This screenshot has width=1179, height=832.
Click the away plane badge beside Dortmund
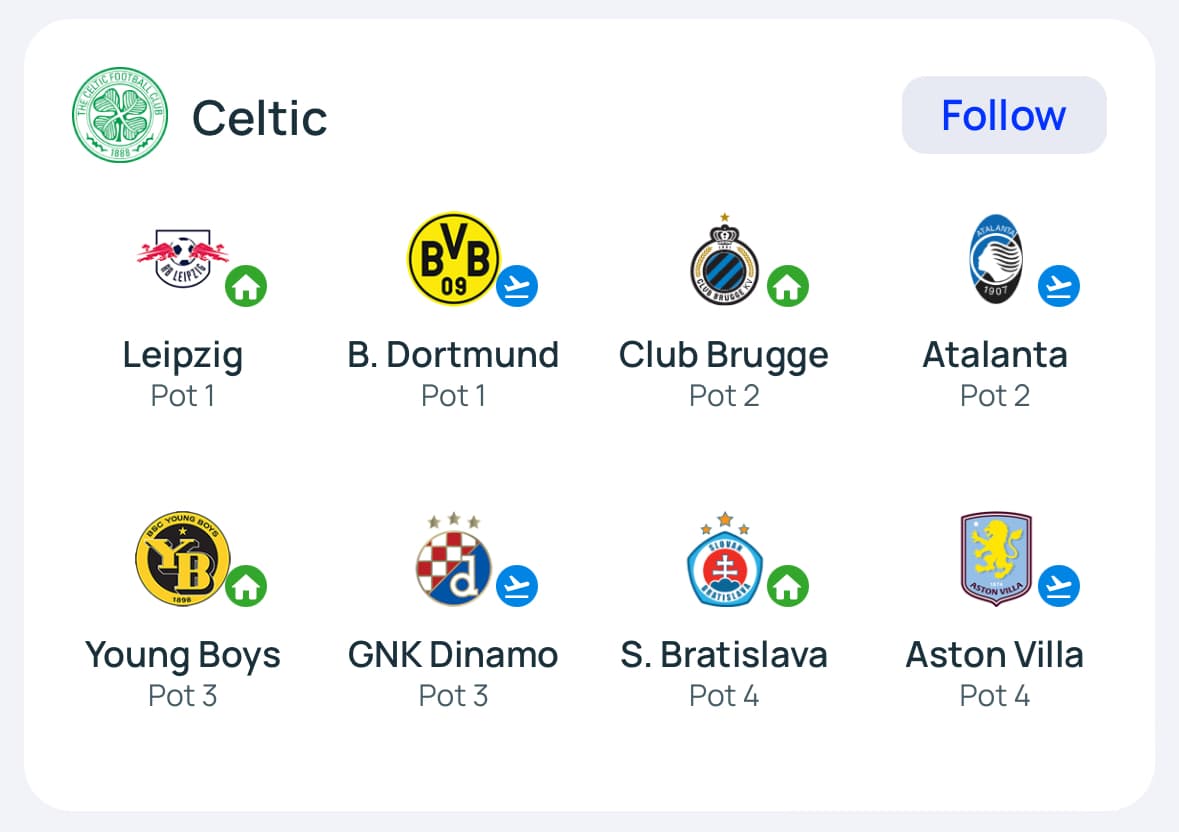tap(517, 287)
